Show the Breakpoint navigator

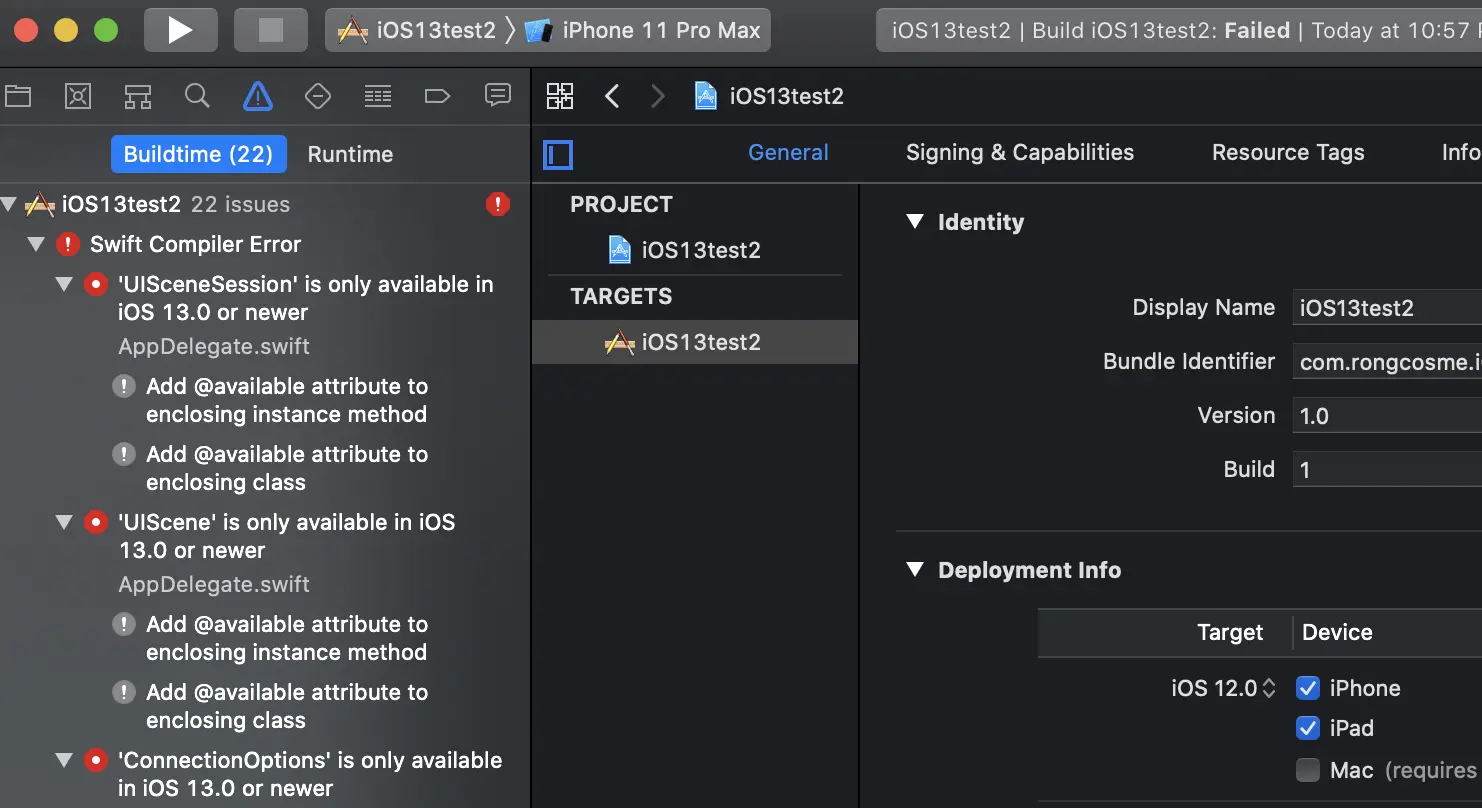point(437,96)
